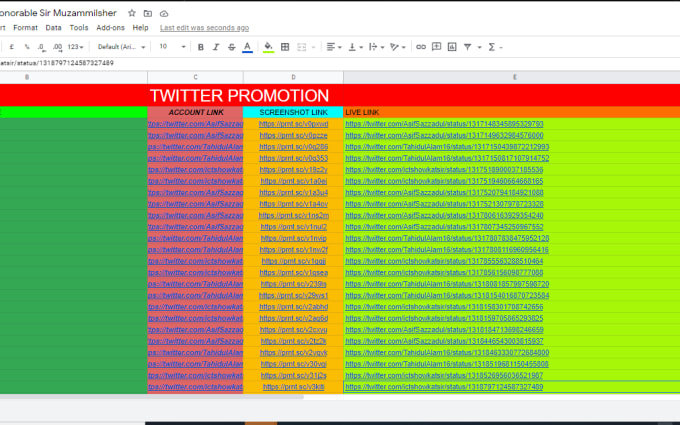This screenshot has width=680, height=425.
Task: Select the SCREENSHOT LINK header cell
Action: tap(293, 112)
